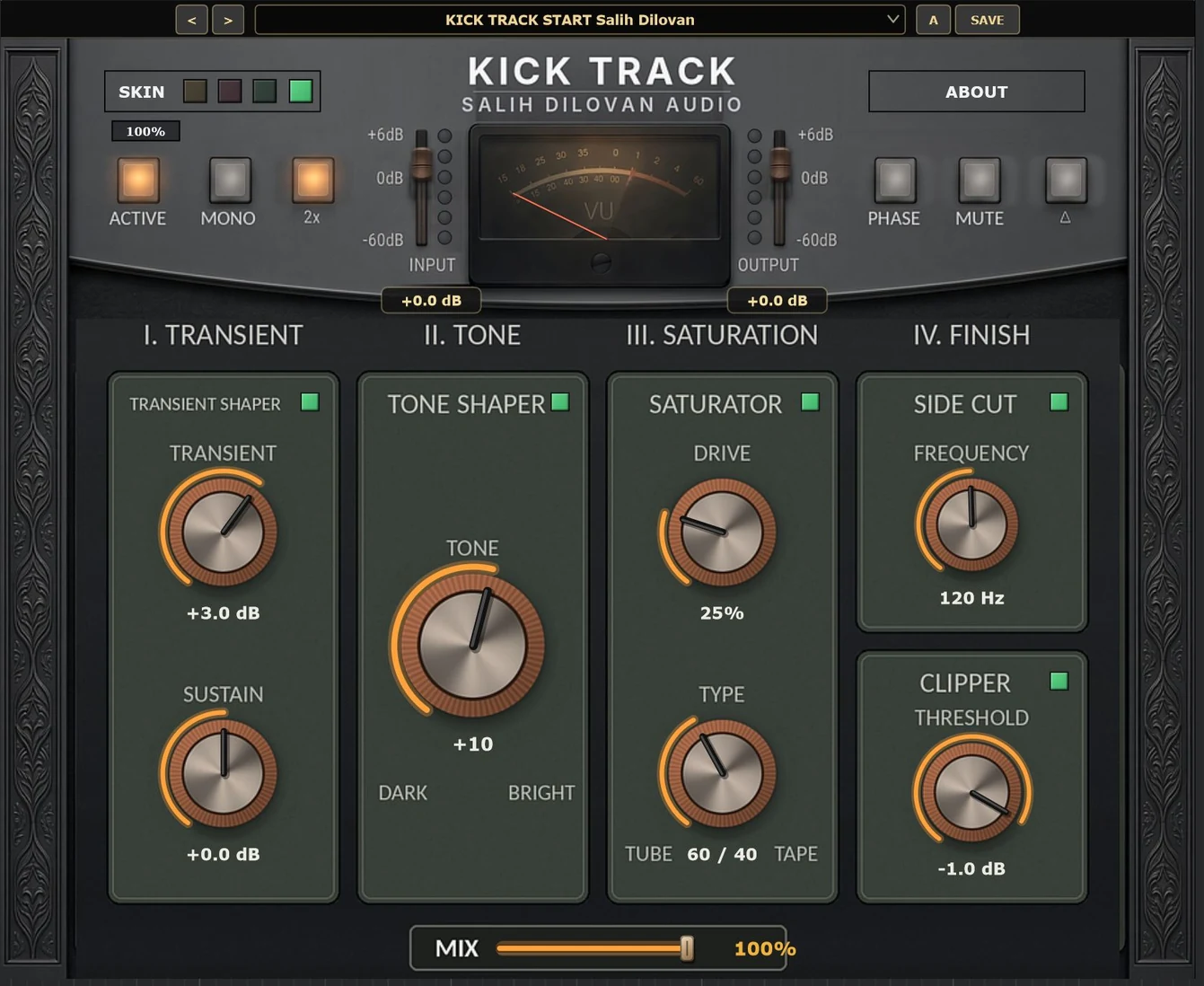This screenshot has height=986, width=1204.
Task: Toggle the 2x oversampling button
Action: click(312, 180)
